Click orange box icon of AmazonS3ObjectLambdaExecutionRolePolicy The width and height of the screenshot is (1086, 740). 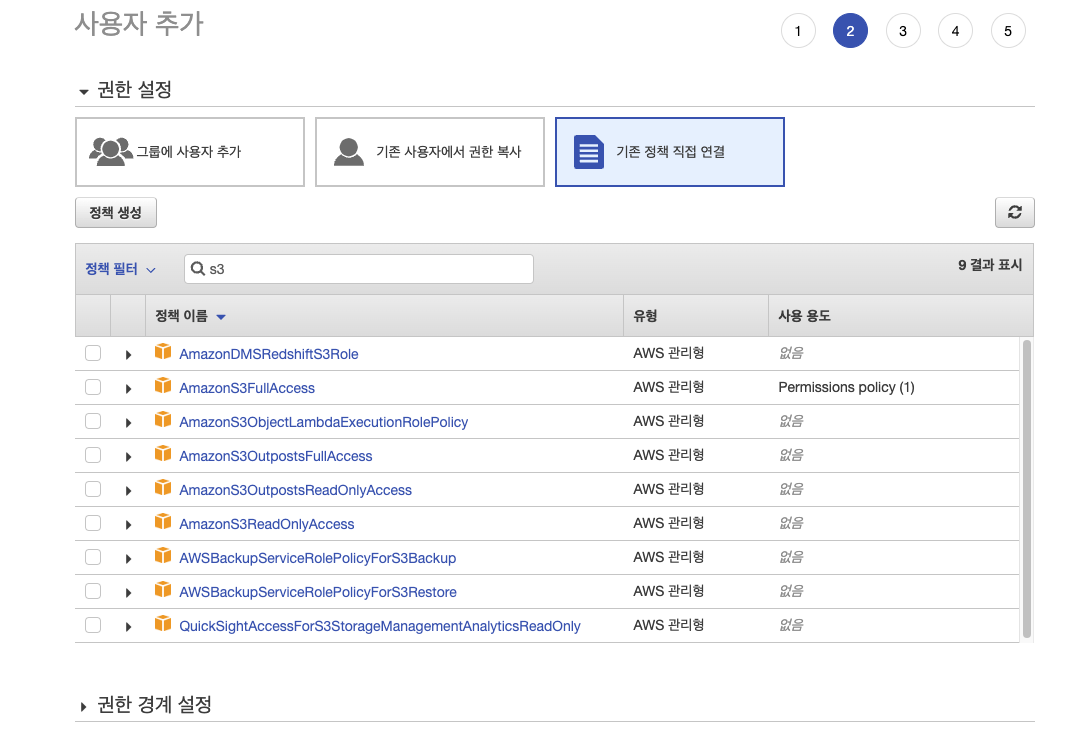pos(163,420)
